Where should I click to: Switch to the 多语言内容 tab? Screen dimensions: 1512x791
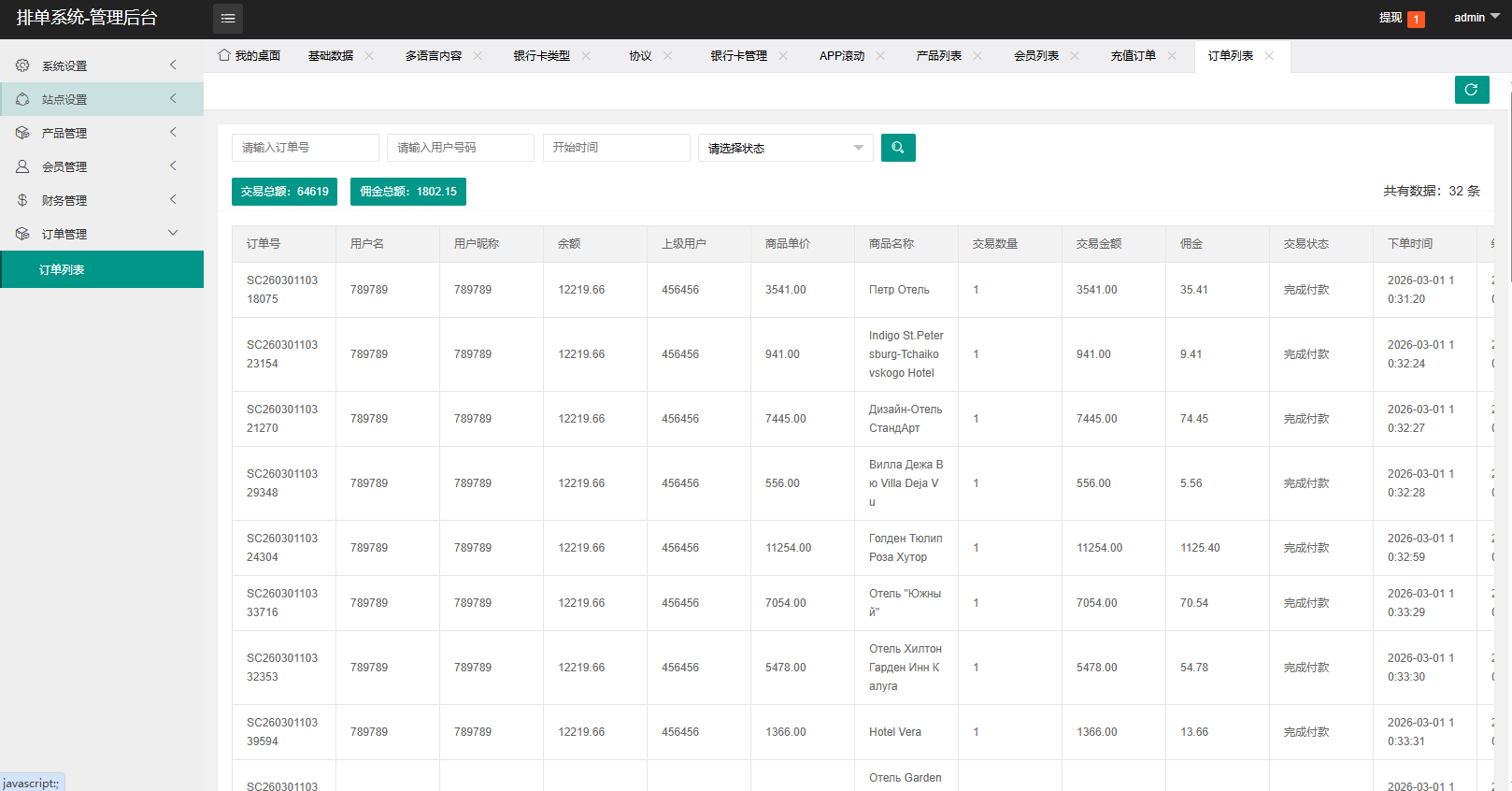(x=434, y=56)
